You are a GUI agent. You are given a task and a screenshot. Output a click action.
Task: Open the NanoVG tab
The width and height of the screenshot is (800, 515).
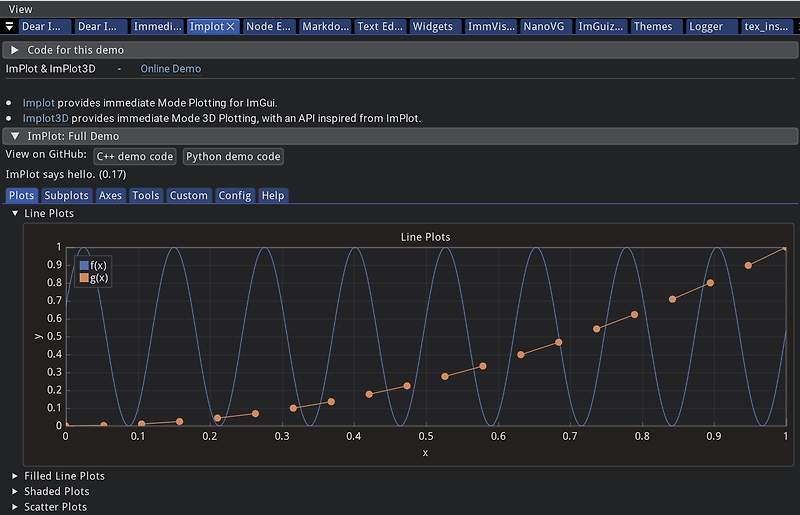tap(544, 27)
